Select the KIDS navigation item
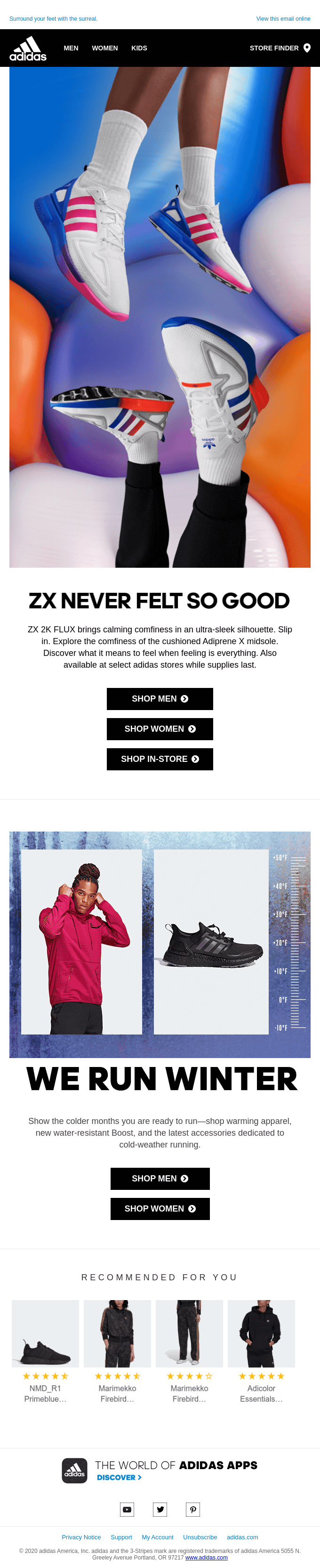This screenshot has height=1568, width=320. coord(139,48)
